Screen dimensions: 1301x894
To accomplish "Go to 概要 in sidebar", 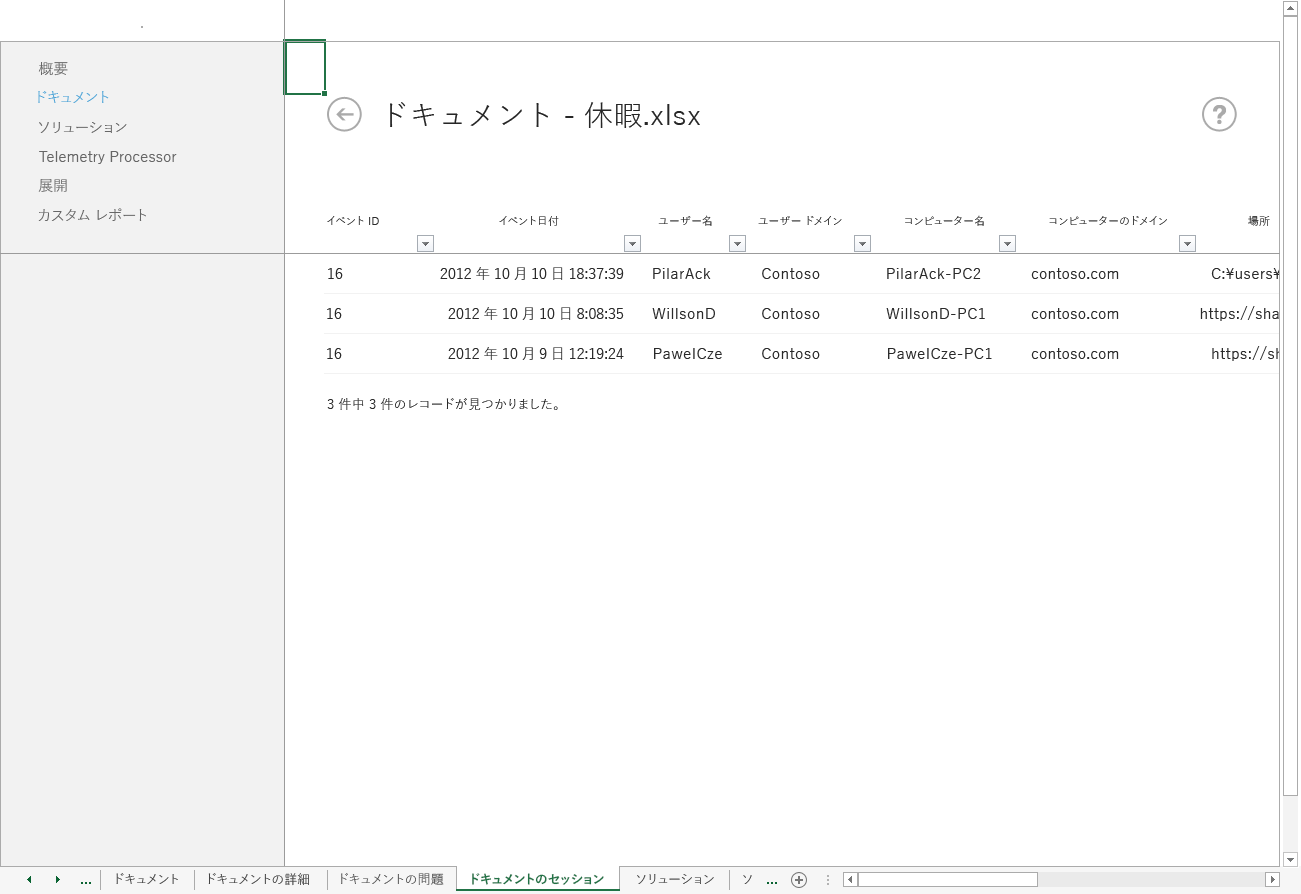I will click(x=53, y=69).
